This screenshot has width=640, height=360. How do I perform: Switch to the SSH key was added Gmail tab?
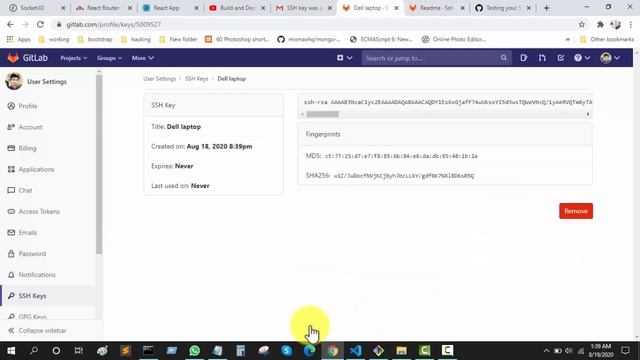pyautogui.click(x=303, y=8)
